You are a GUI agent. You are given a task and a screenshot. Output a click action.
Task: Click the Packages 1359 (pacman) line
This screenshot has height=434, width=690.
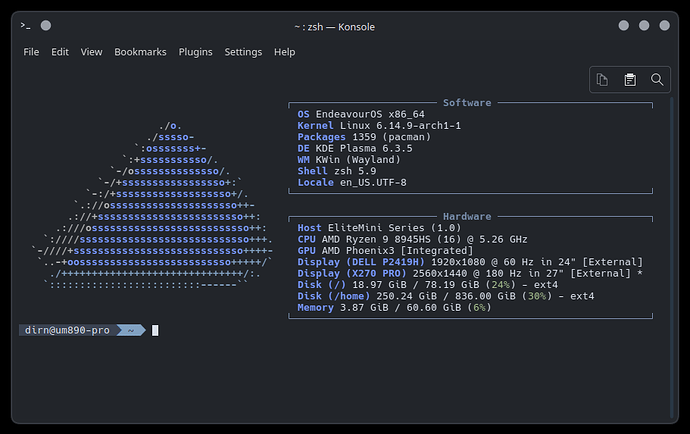pos(364,137)
